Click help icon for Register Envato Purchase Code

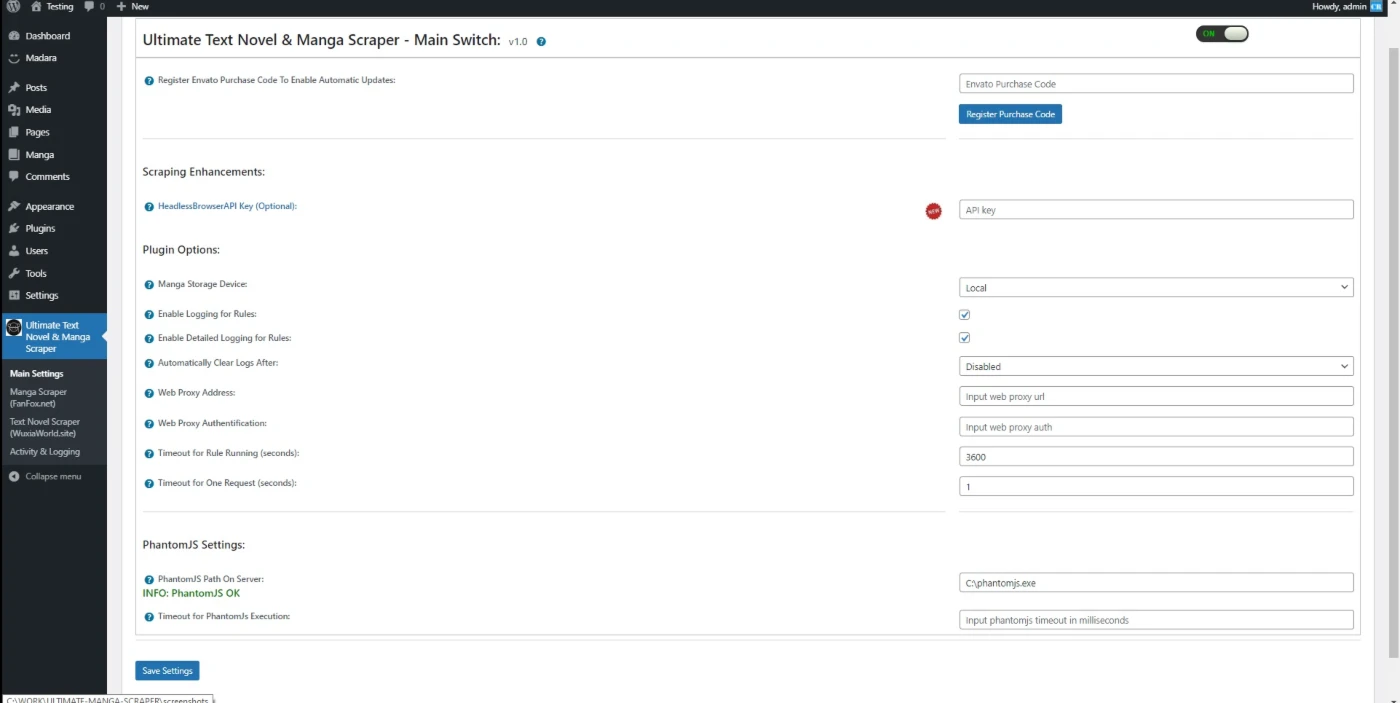click(149, 80)
